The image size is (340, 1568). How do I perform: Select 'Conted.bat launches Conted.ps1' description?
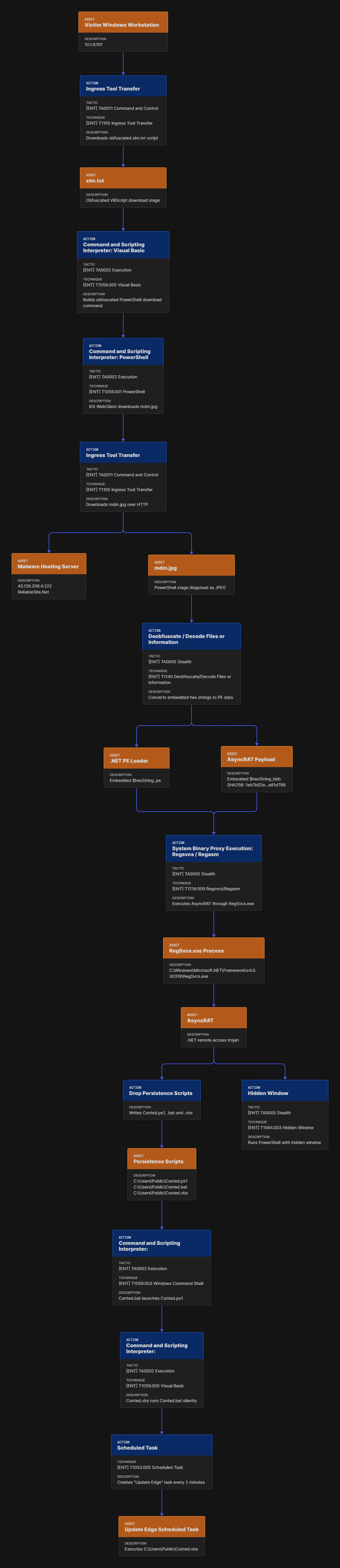[x=151, y=1298]
